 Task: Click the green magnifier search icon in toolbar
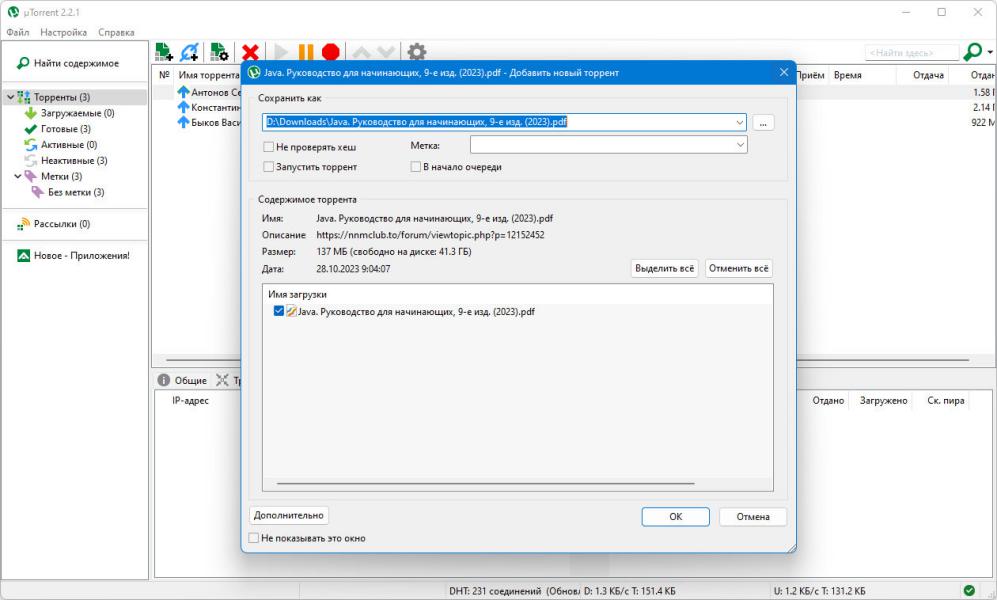coord(973,51)
